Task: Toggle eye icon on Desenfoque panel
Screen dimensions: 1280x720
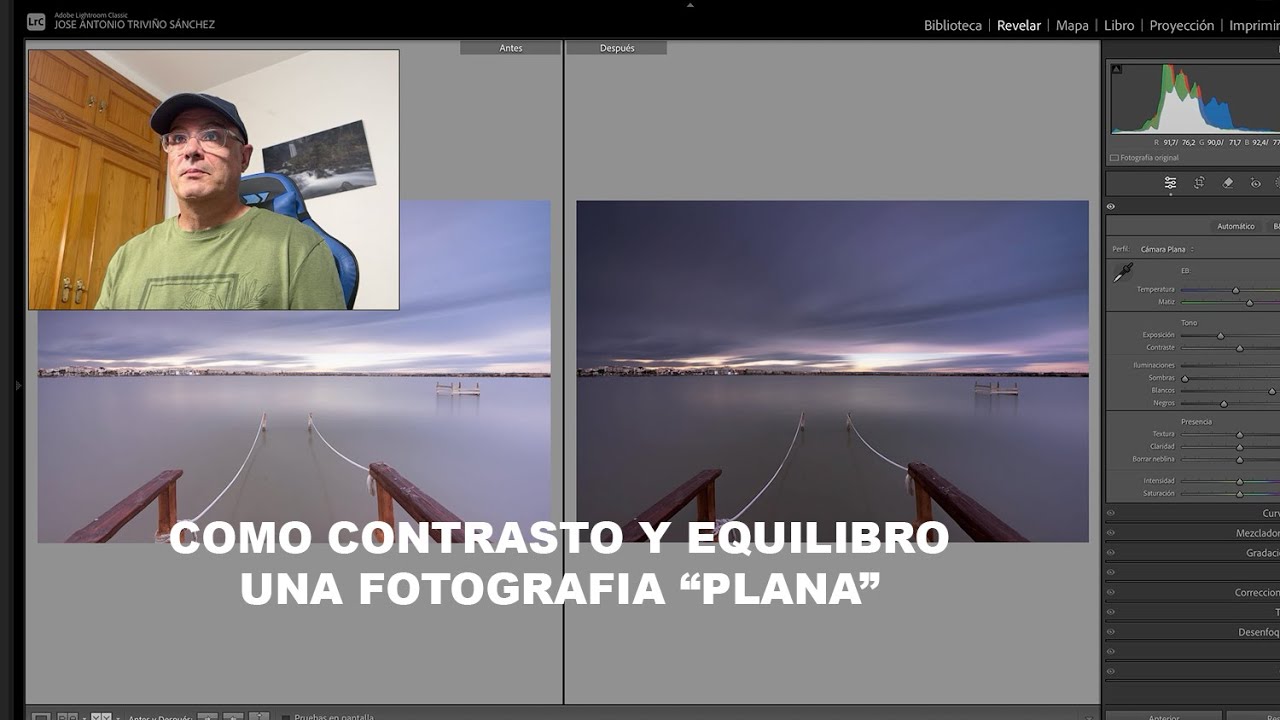Action: click(x=1111, y=632)
